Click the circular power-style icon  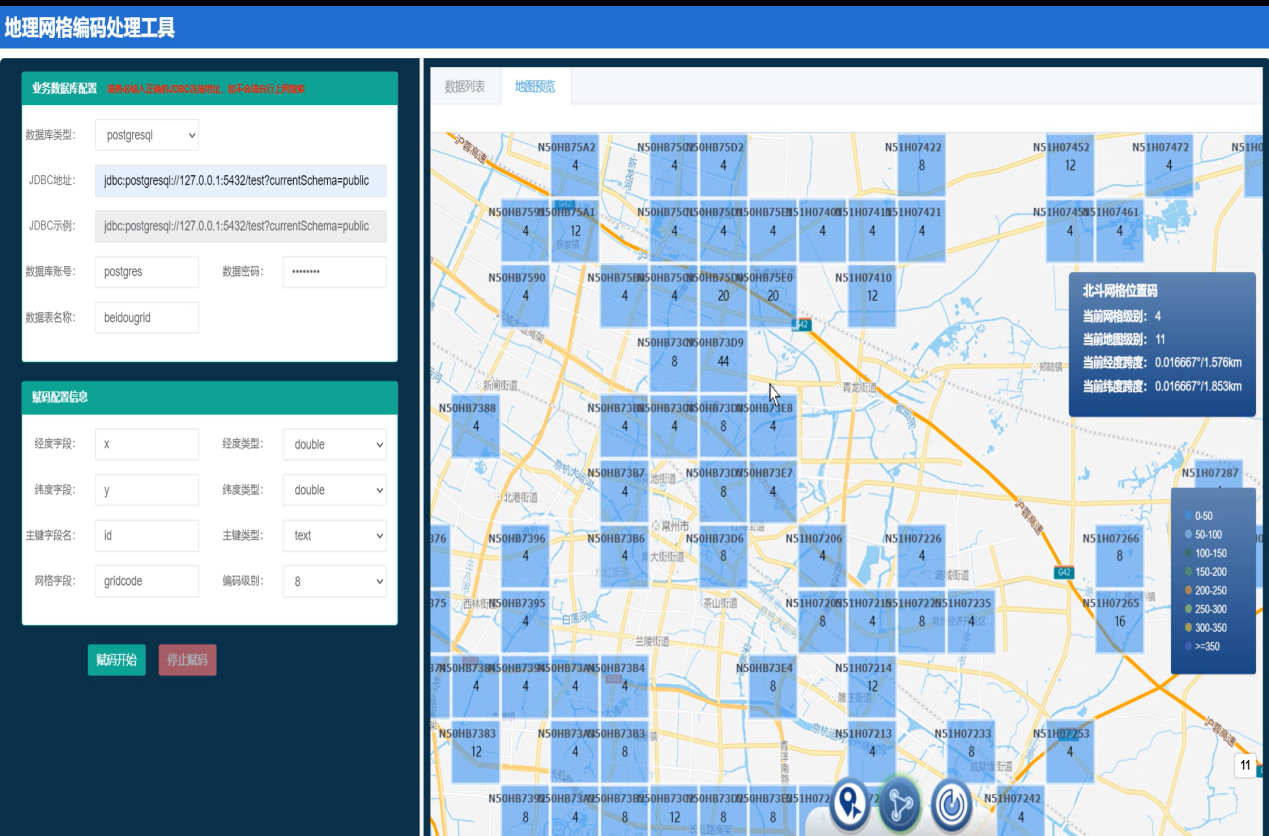coord(950,804)
